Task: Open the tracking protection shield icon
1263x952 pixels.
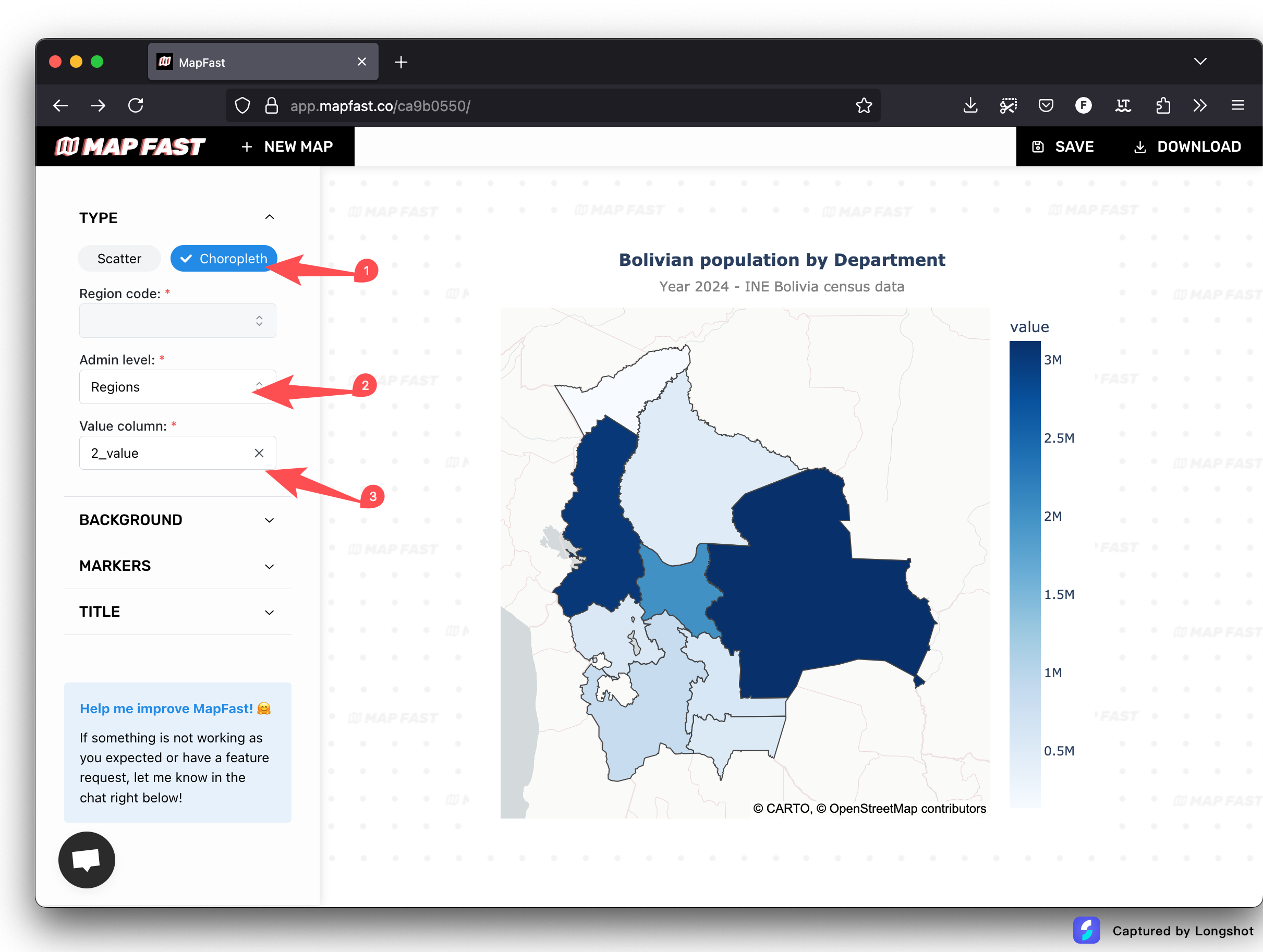Action: click(x=242, y=106)
